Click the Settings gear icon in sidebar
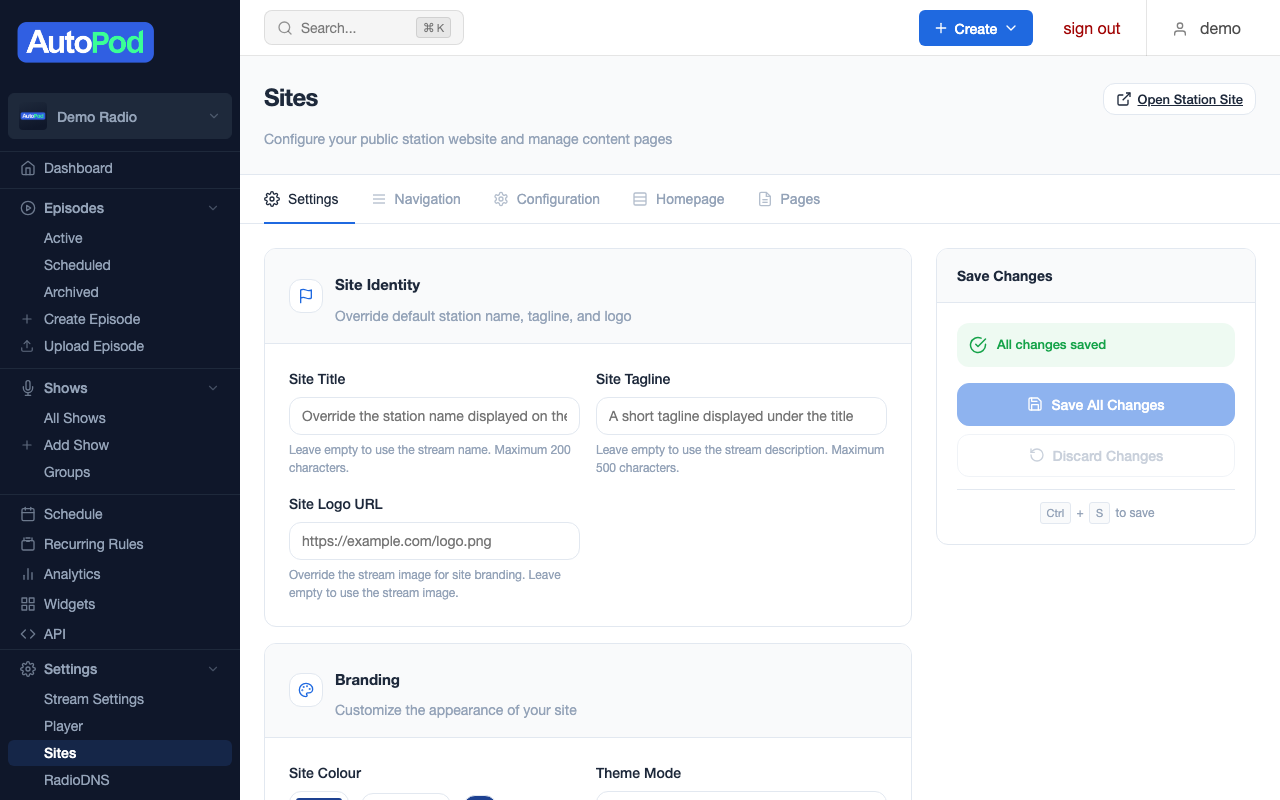This screenshot has width=1280, height=800. point(27,669)
